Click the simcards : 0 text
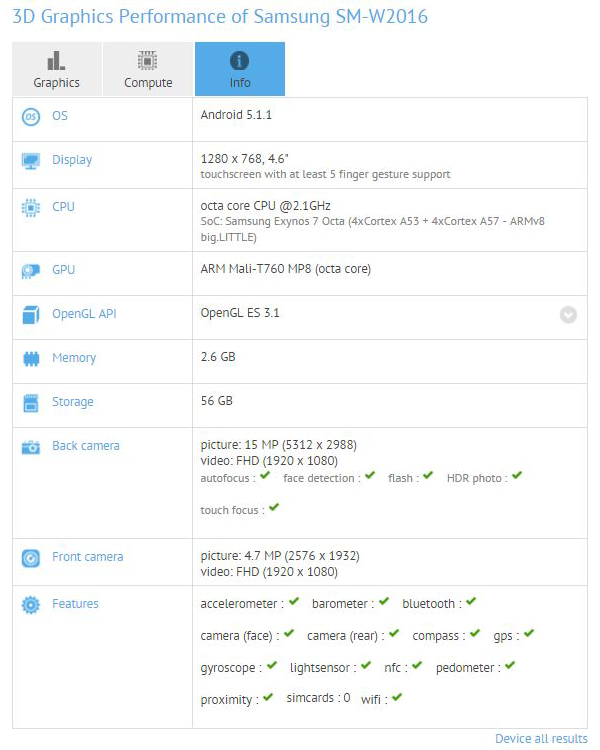Image resolution: width=600 pixels, height=750 pixels. coord(318,698)
